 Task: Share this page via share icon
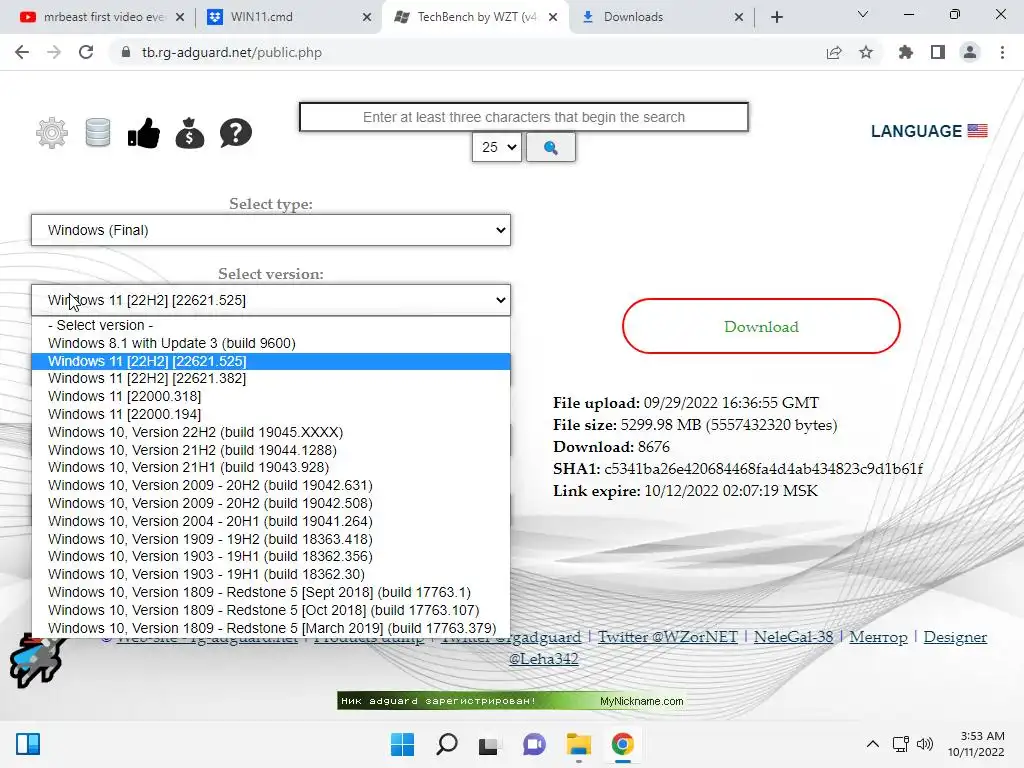click(834, 52)
